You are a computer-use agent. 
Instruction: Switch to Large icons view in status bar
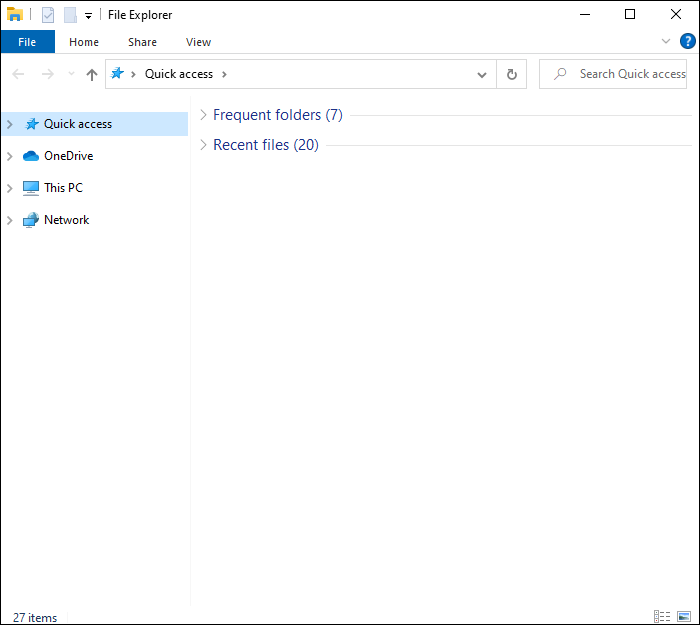[x=684, y=617]
